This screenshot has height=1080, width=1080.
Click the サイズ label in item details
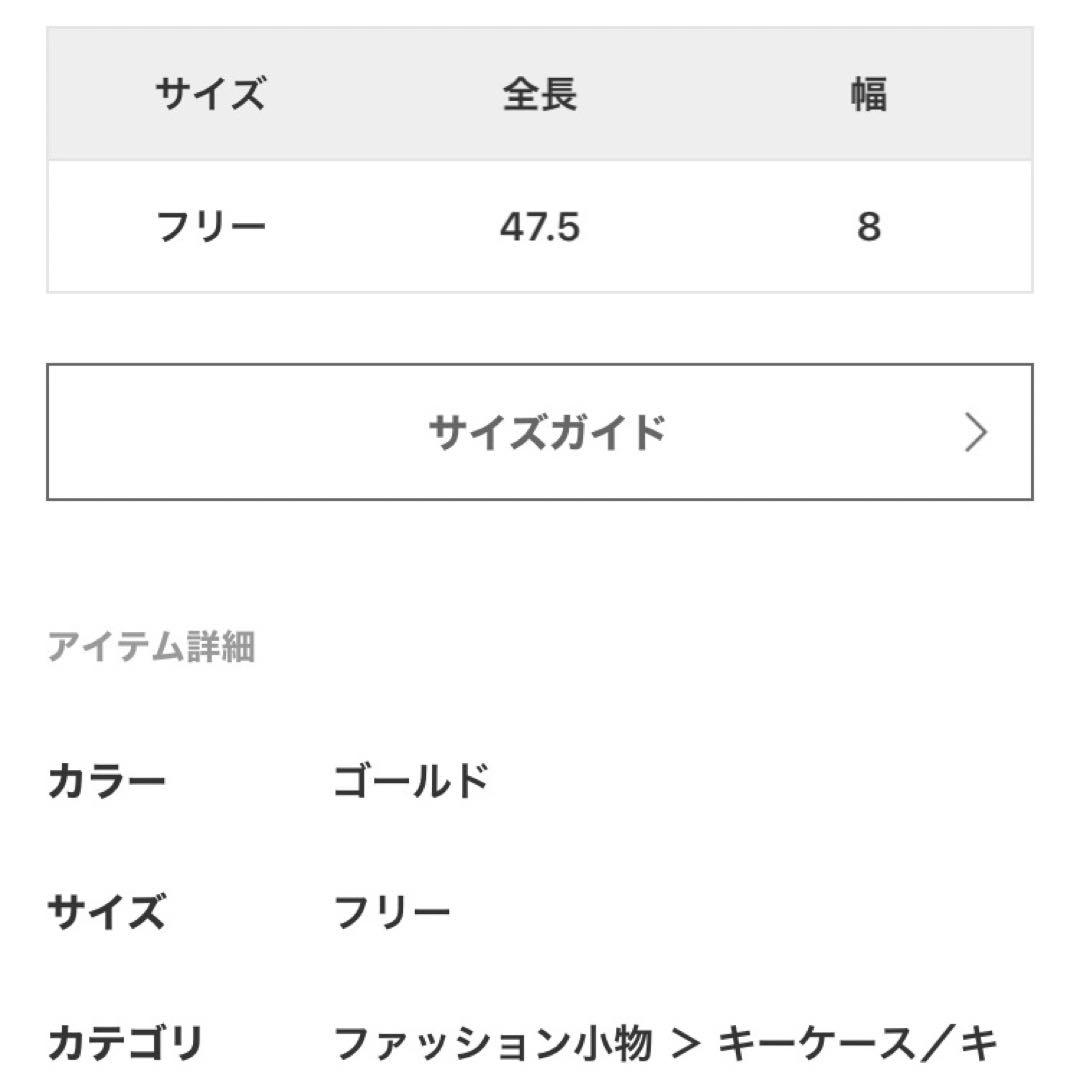tap(107, 912)
